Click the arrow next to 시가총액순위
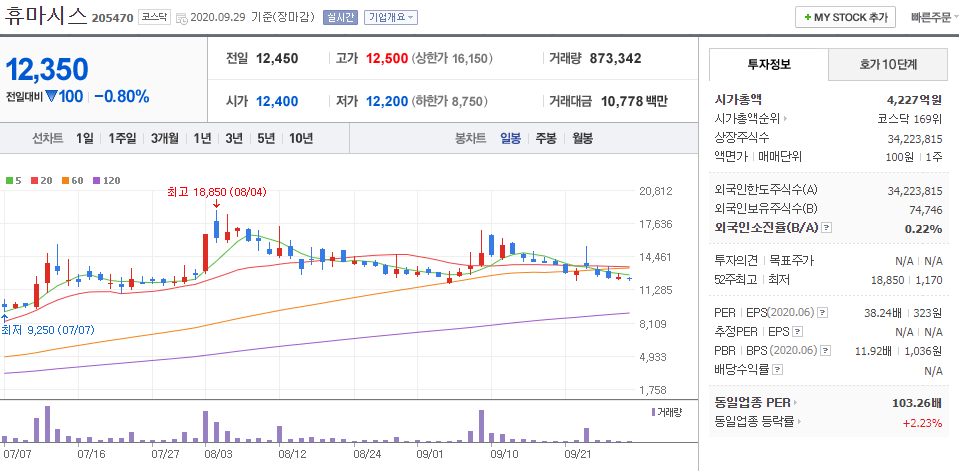The width and height of the screenshot is (963, 471). [785, 119]
